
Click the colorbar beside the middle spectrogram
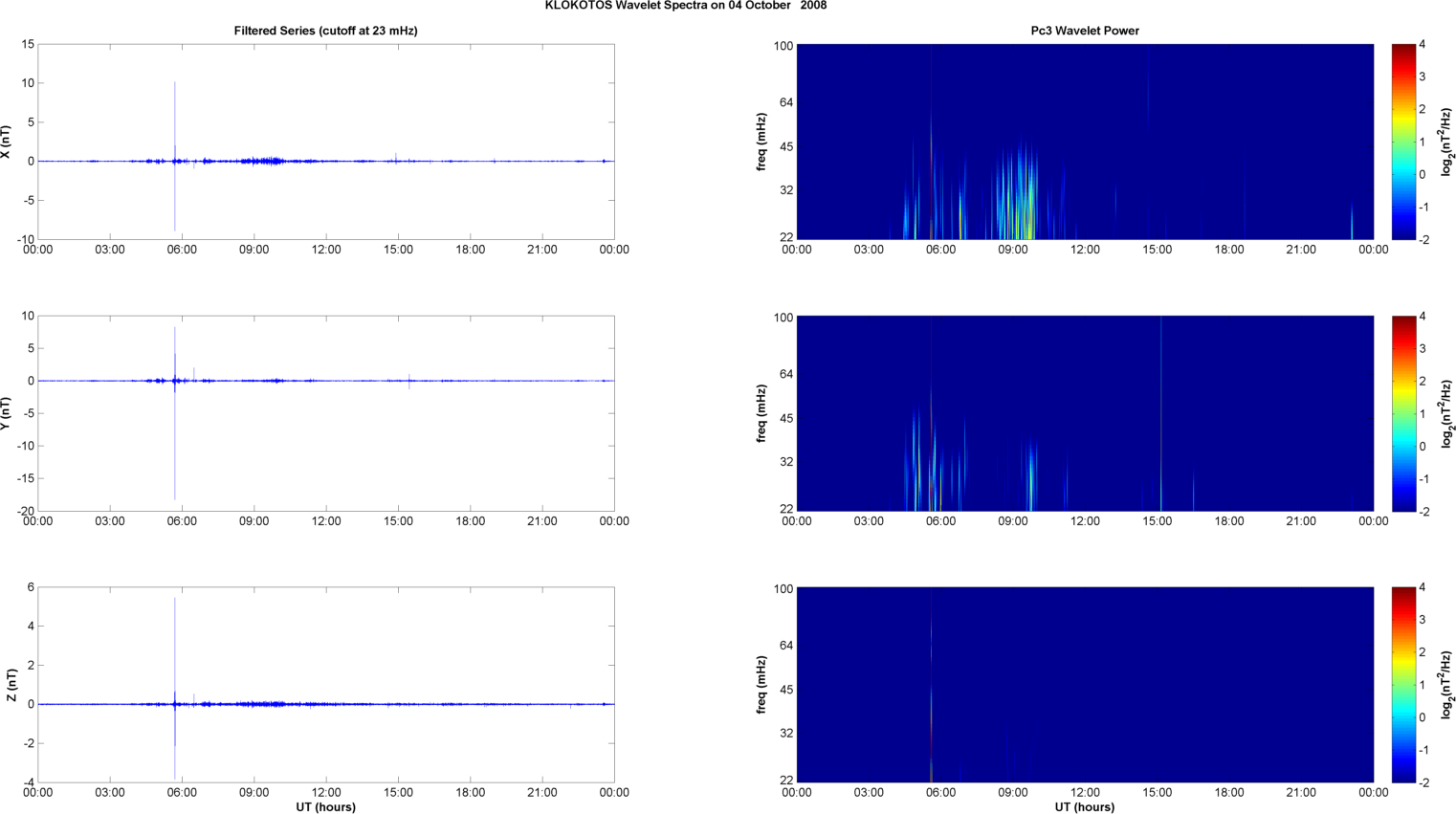1402,413
